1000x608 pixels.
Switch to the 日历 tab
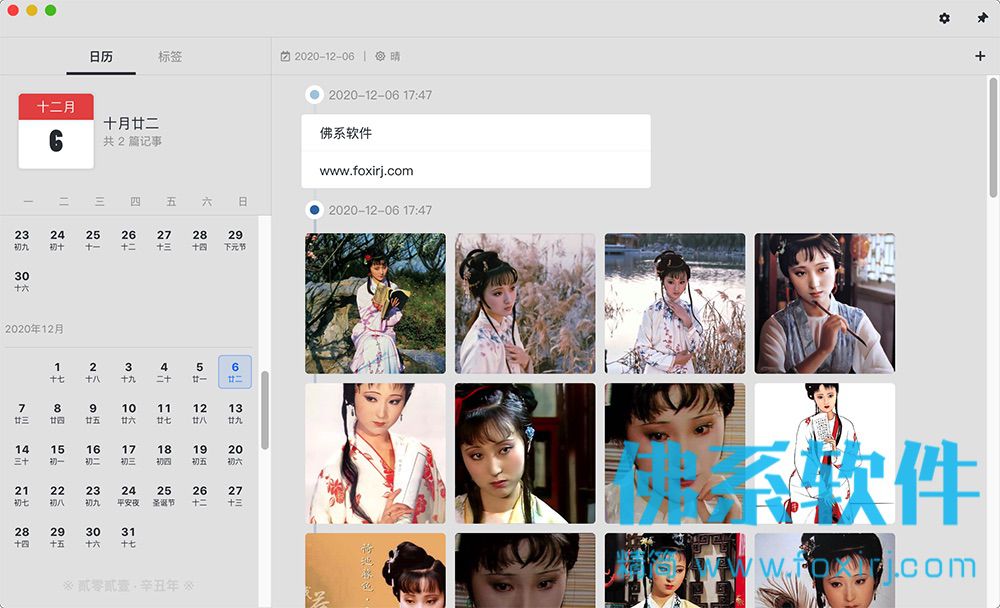tap(101, 57)
